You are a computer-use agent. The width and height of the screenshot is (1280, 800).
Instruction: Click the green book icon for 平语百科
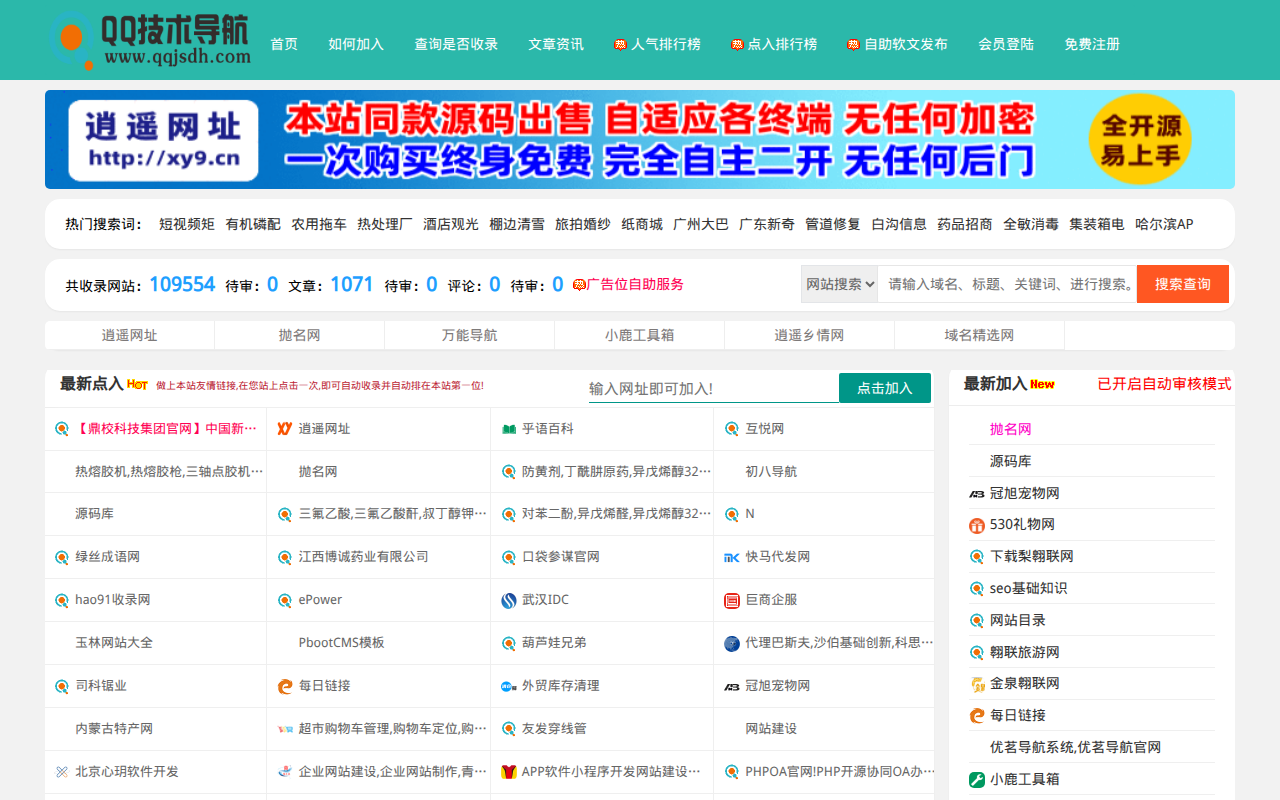point(507,428)
